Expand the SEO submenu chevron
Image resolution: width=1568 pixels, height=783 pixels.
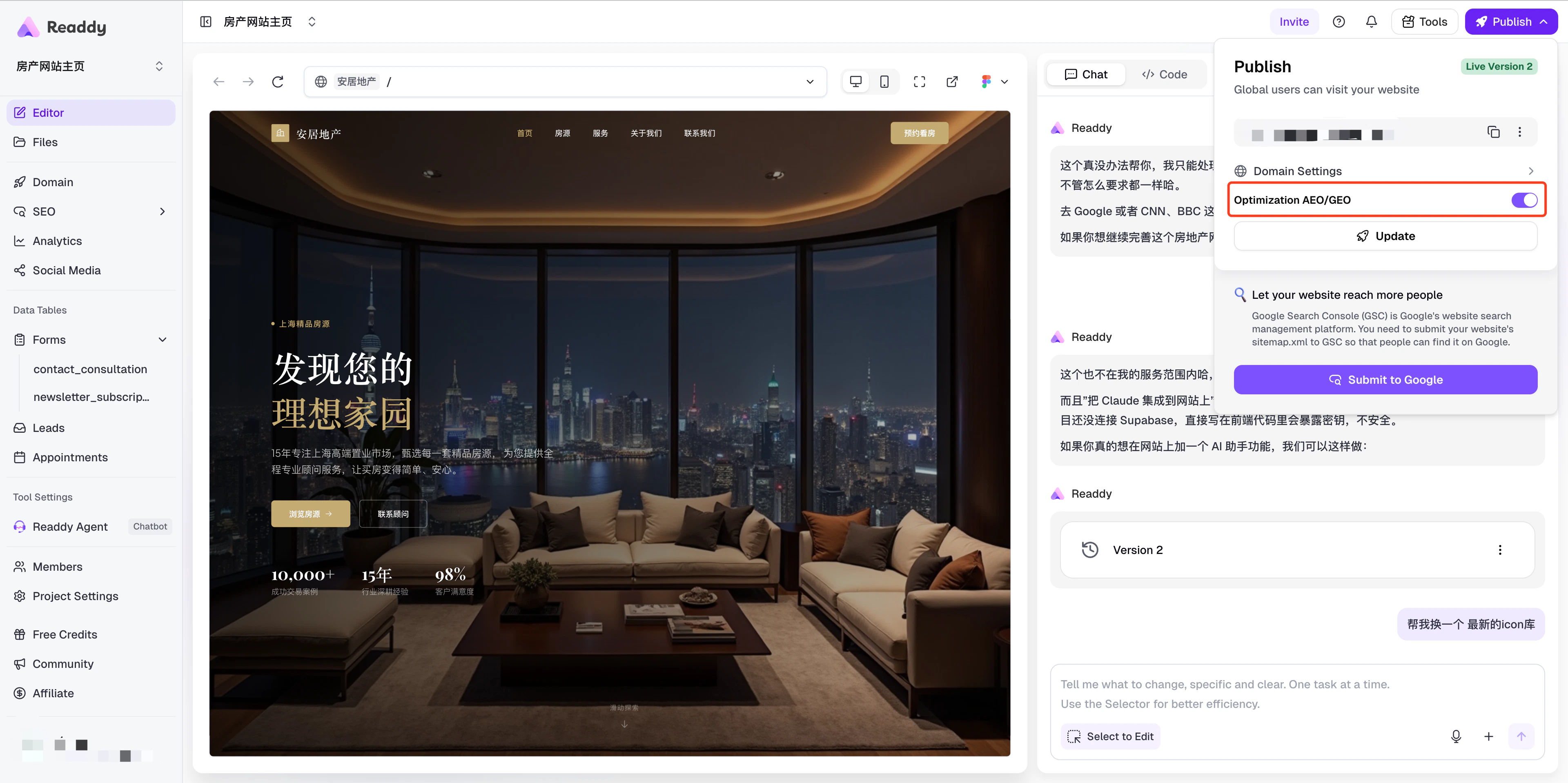coord(162,212)
